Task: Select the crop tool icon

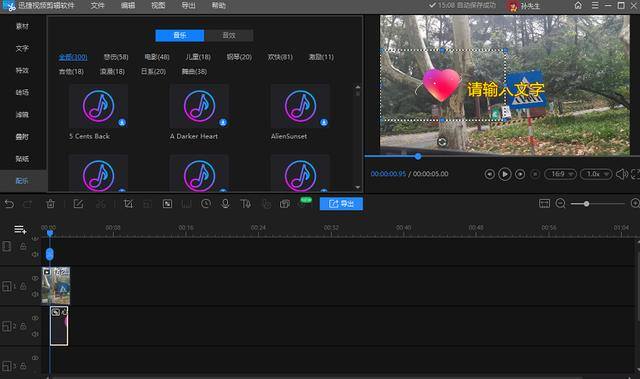Action: (128, 204)
